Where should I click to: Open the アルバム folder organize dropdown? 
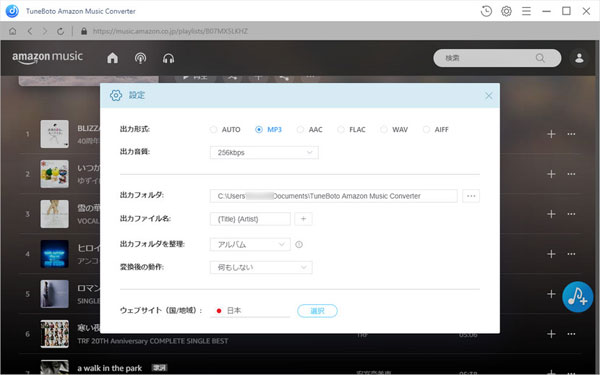pyautogui.click(x=250, y=245)
